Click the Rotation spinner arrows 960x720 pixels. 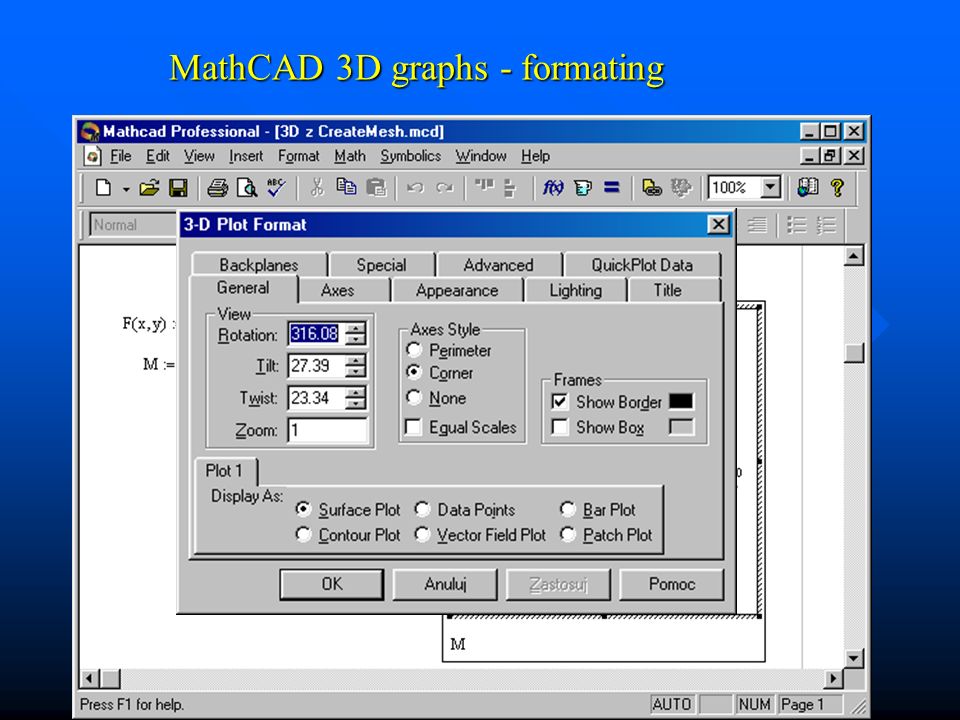(356, 334)
